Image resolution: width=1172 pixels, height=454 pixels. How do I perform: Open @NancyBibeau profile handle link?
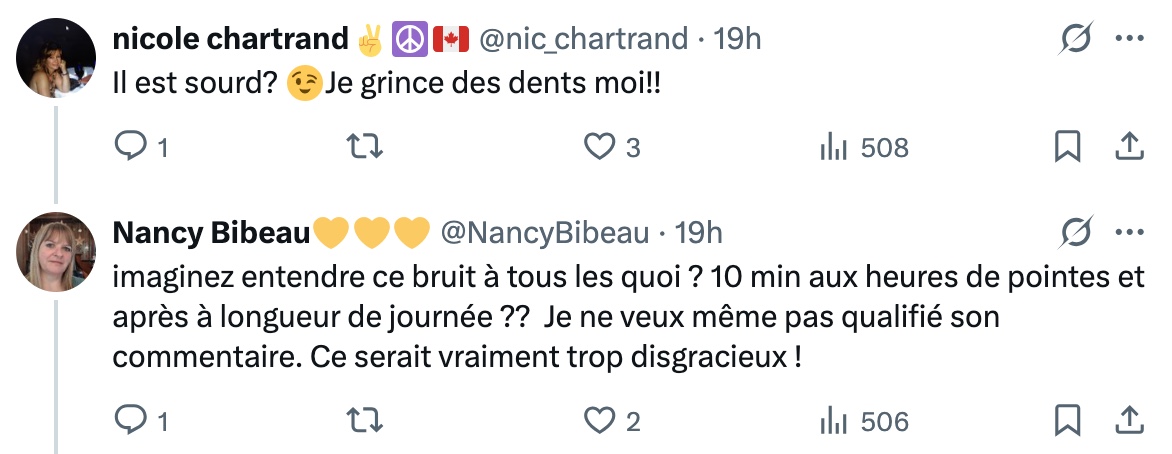coord(545,233)
